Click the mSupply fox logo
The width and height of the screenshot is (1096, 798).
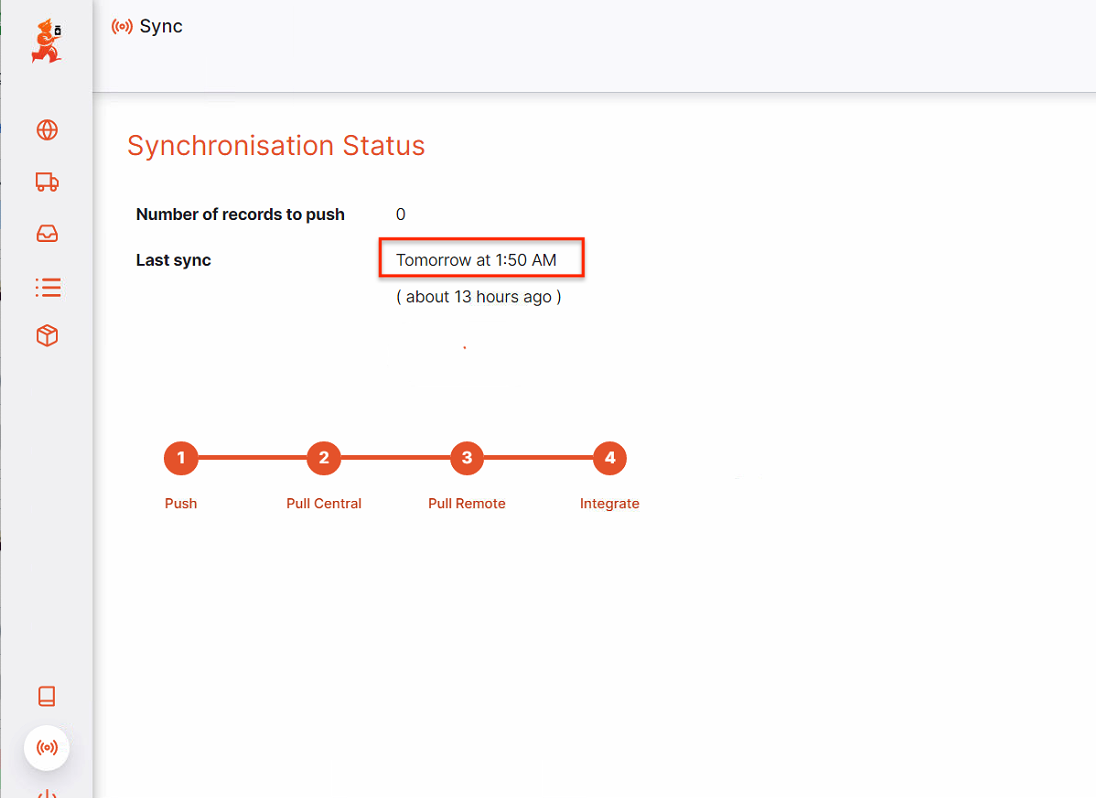(47, 41)
